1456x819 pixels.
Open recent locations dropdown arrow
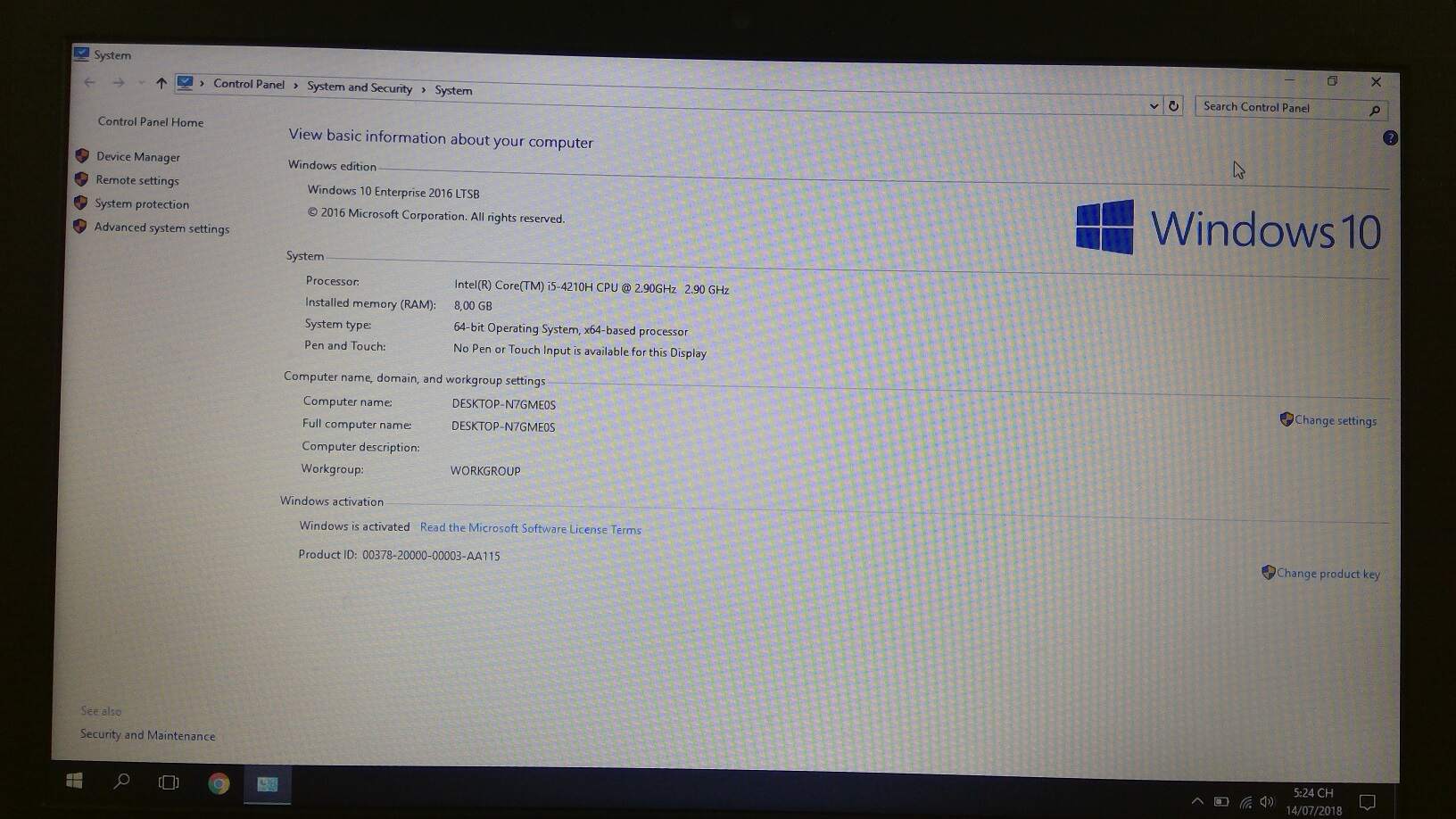[x=141, y=83]
